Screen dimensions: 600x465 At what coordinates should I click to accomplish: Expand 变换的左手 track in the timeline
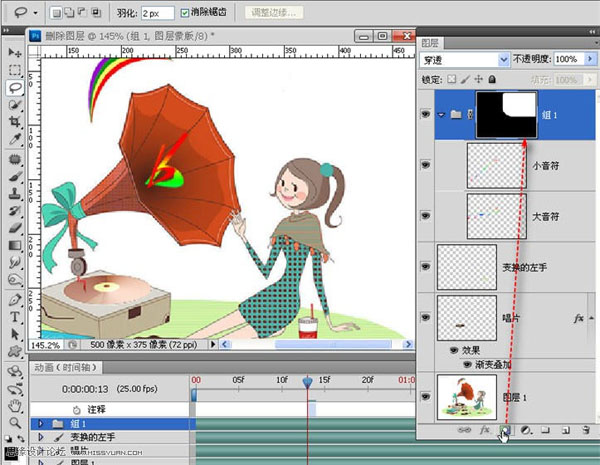coord(41,437)
